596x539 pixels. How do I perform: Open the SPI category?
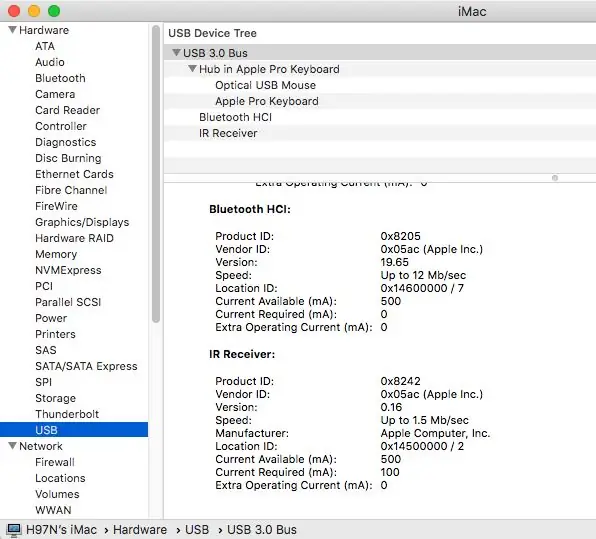[43, 382]
